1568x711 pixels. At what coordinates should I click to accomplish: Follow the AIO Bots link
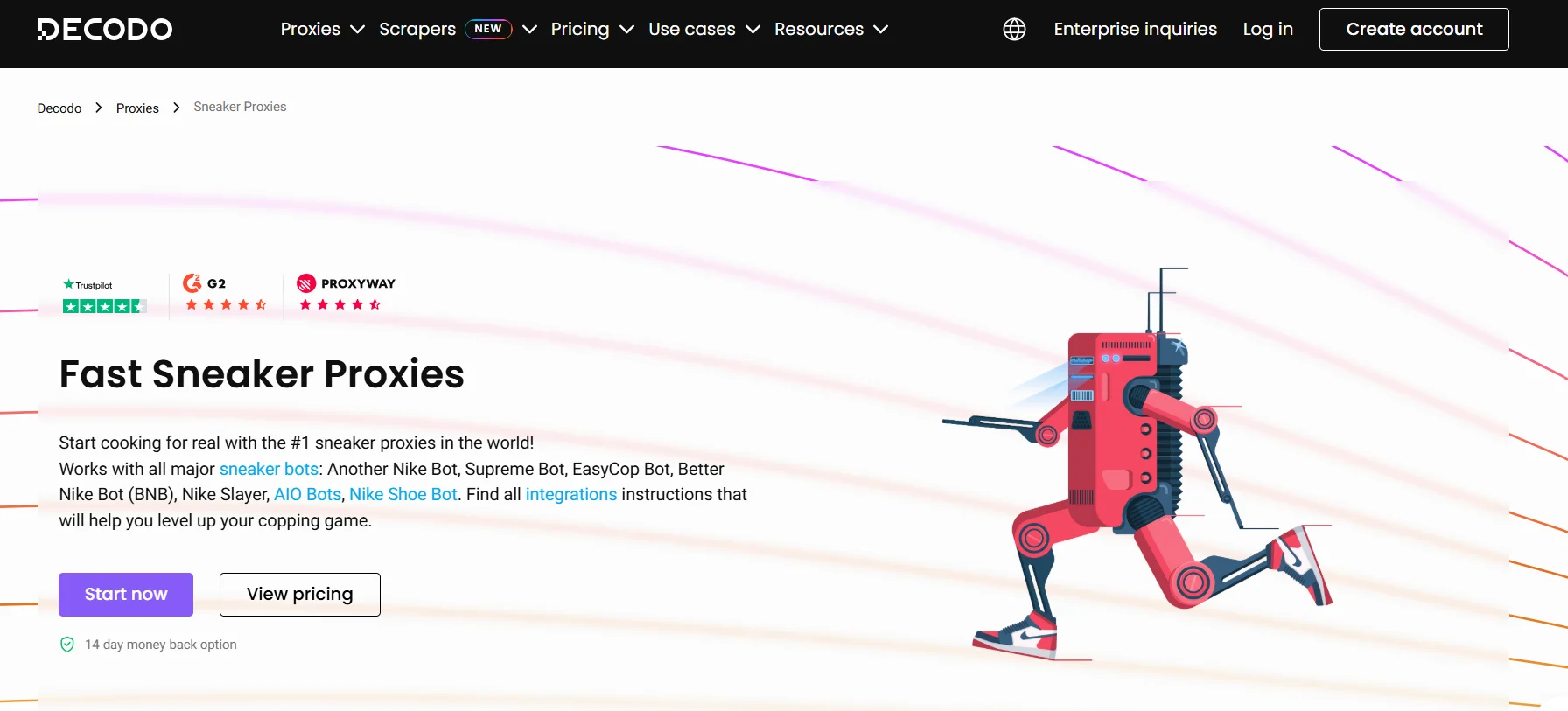click(x=307, y=494)
